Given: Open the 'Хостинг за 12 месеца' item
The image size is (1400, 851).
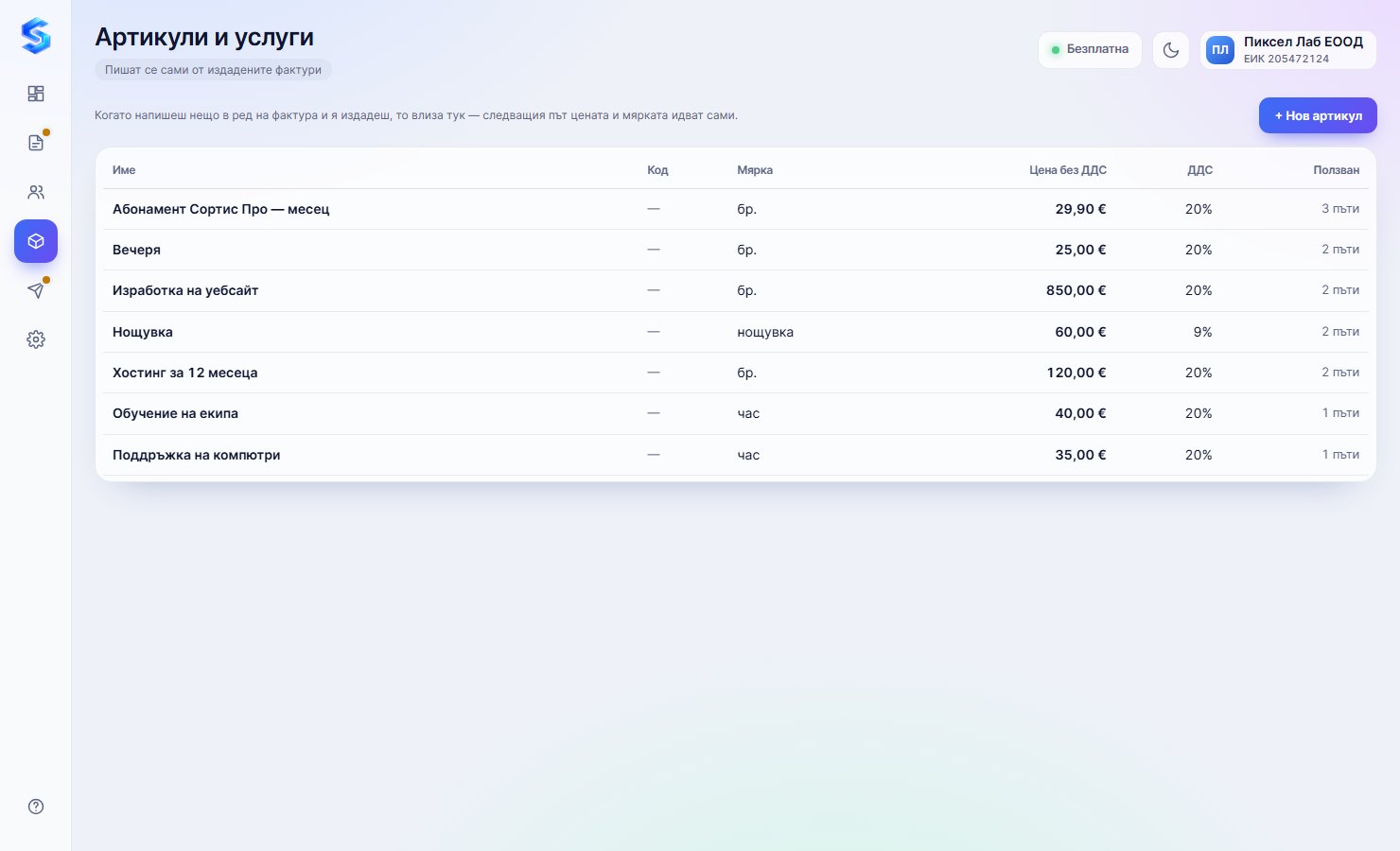Looking at the screenshot, I should [185, 373].
